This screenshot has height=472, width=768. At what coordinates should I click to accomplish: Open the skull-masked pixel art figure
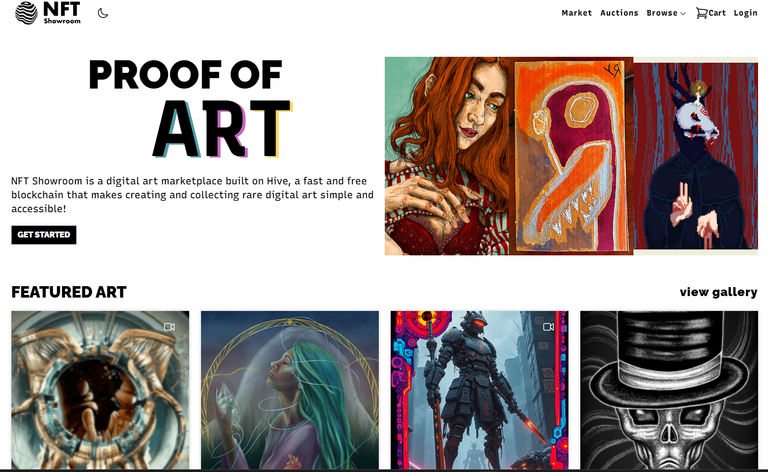[696, 156]
